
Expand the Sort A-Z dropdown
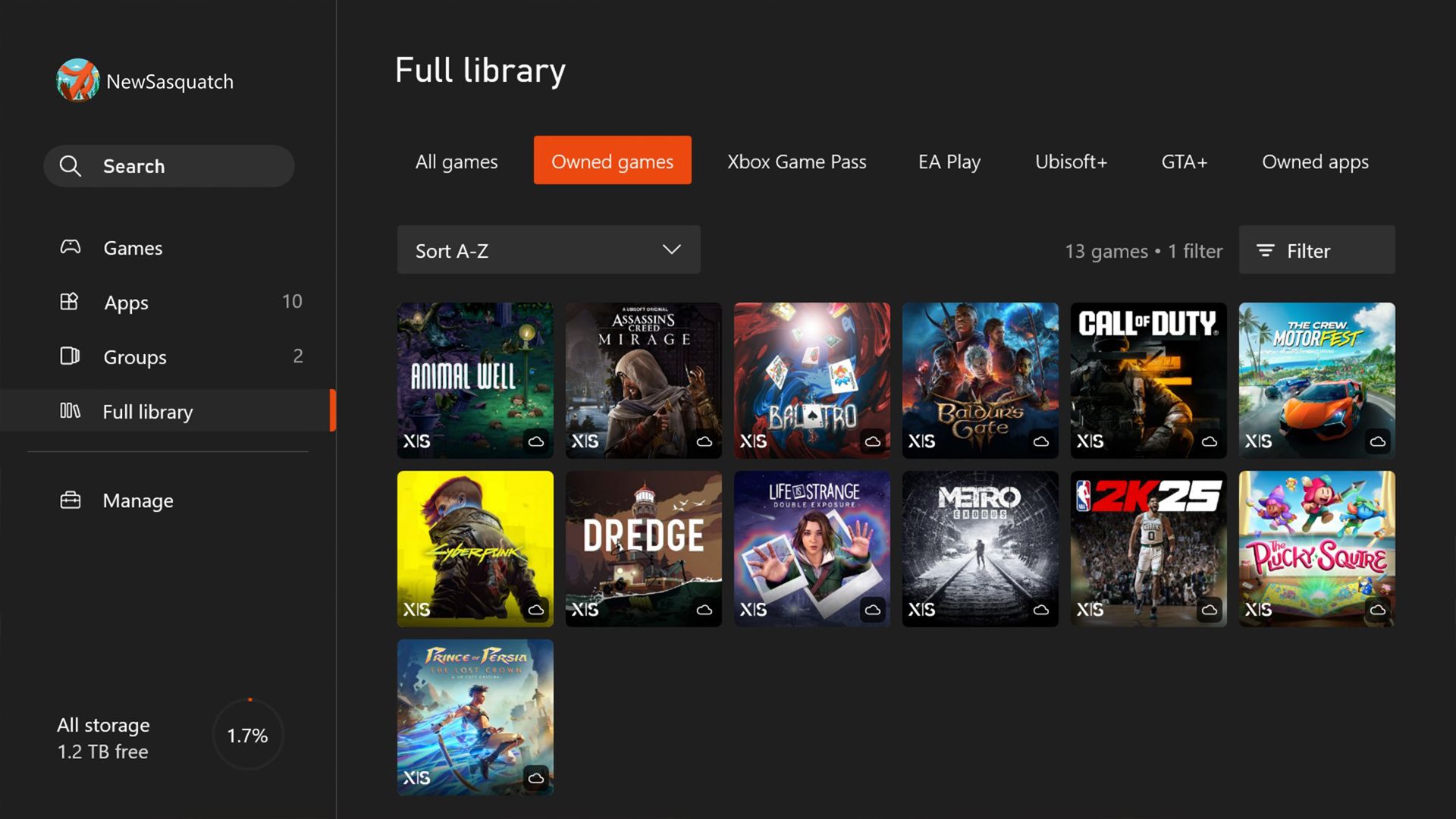coord(547,250)
